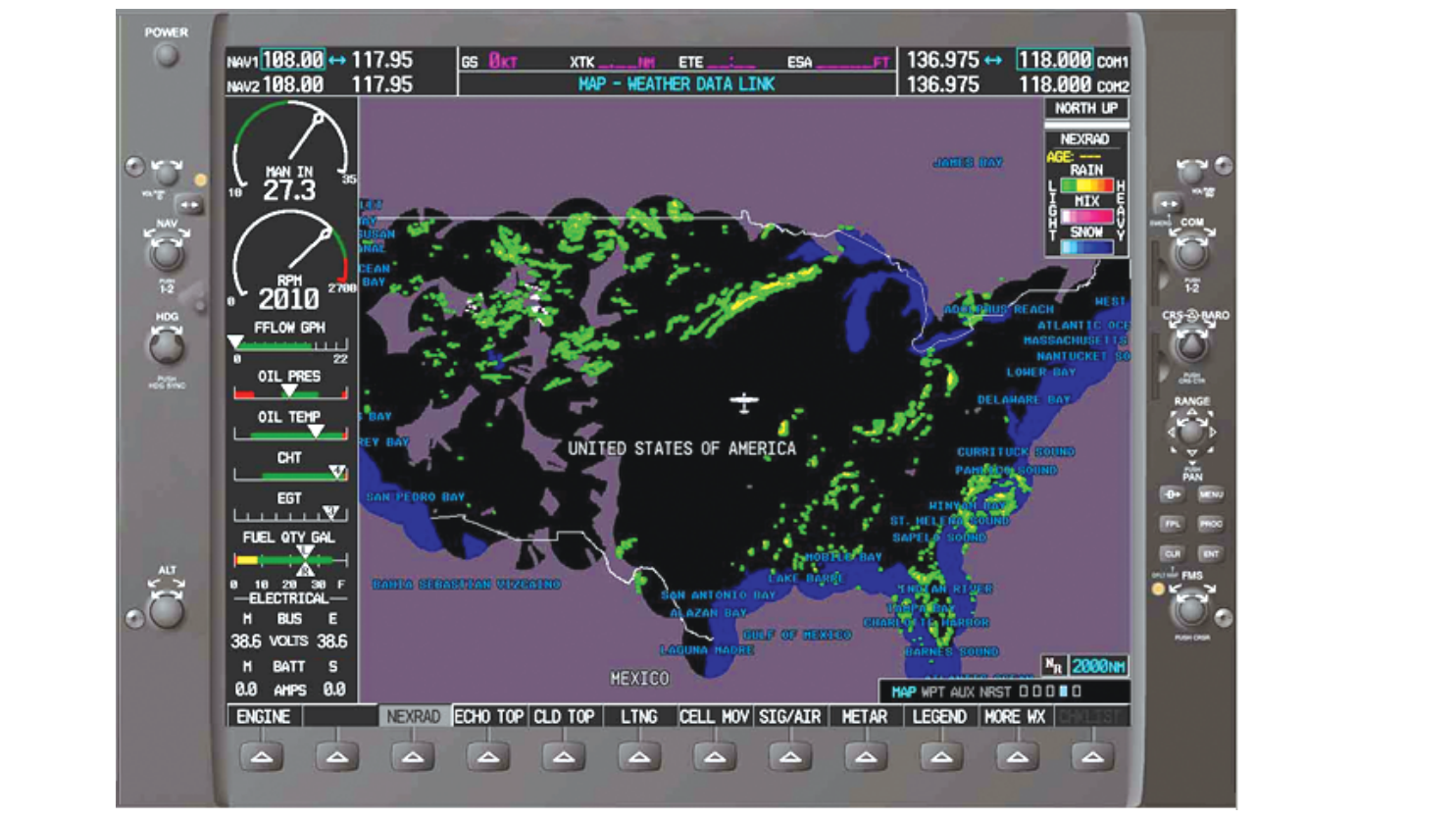
Task: Toggle CLD TOP cloud tops
Action: point(564,717)
